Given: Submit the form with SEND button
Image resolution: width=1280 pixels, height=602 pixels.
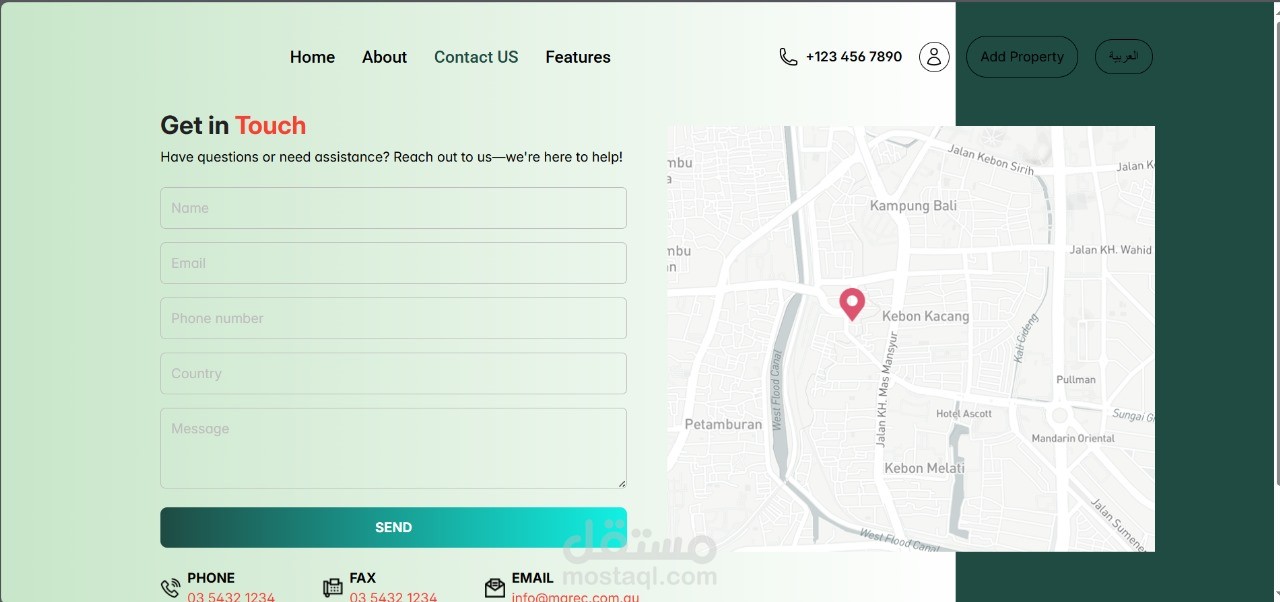Looking at the screenshot, I should [x=393, y=527].
